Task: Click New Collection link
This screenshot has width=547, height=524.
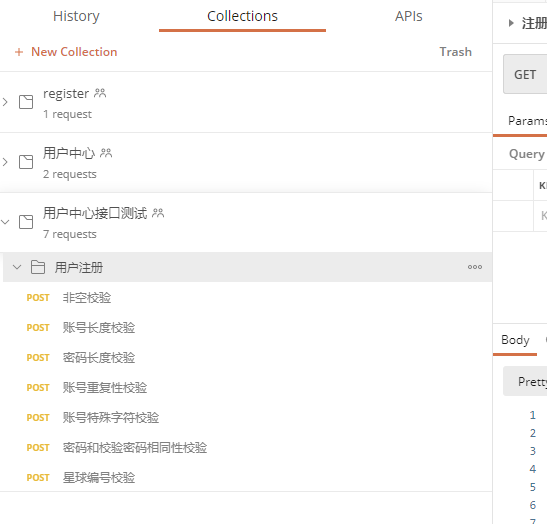Action: click(x=66, y=52)
